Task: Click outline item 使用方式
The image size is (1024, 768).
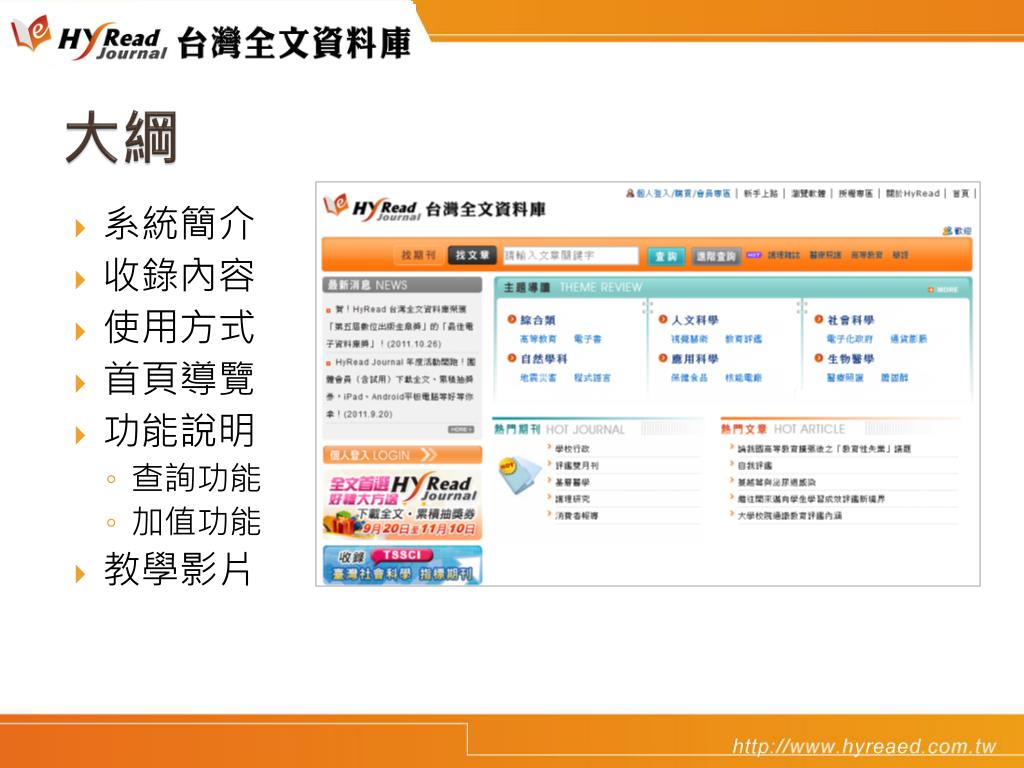Action: tap(179, 327)
